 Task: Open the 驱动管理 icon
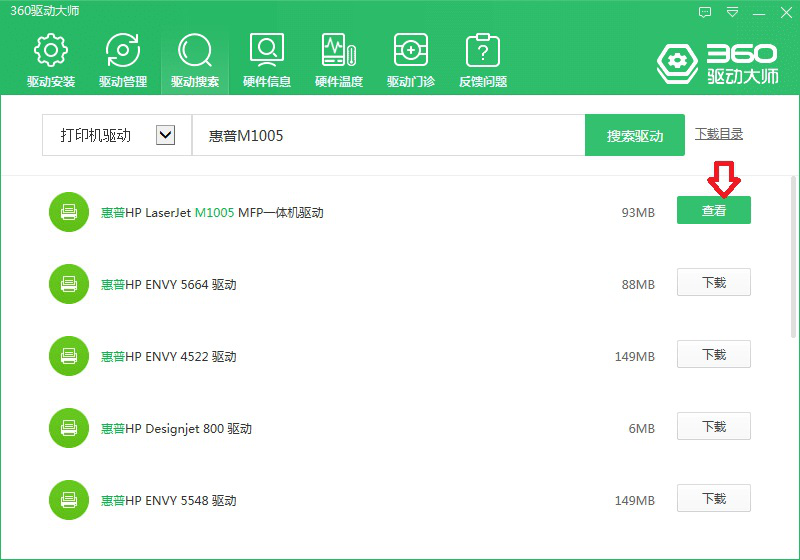tap(123, 51)
